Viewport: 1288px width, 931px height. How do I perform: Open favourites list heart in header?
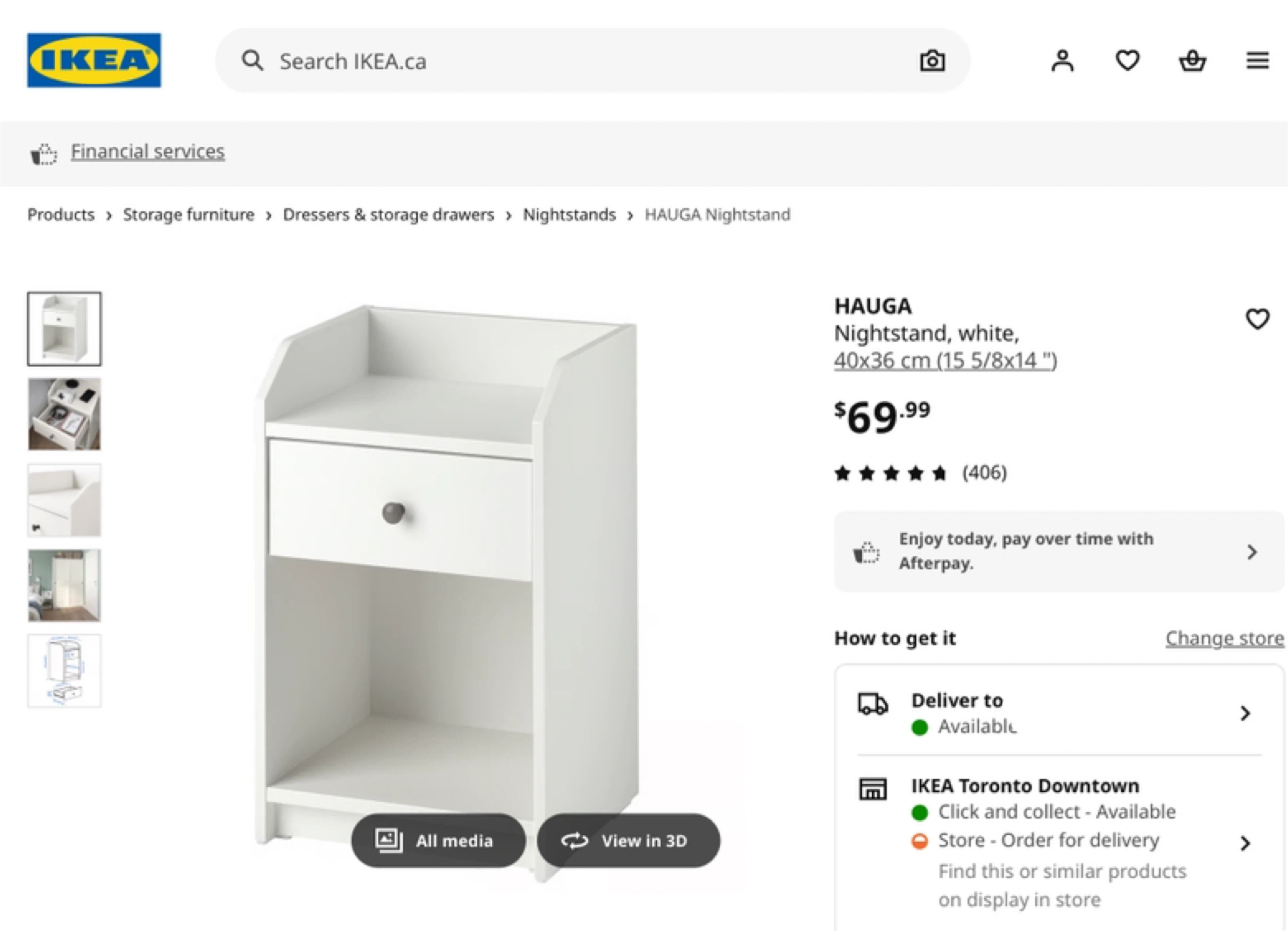pyautogui.click(x=1127, y=61)
